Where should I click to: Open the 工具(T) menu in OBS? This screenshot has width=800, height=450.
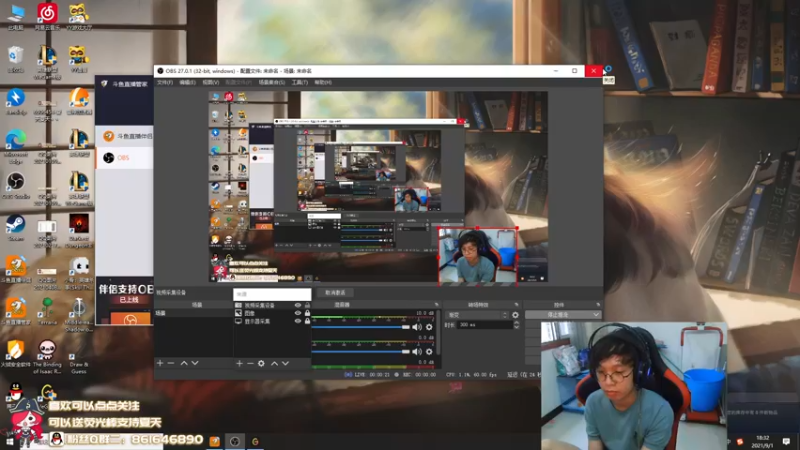tap(299, 82)
